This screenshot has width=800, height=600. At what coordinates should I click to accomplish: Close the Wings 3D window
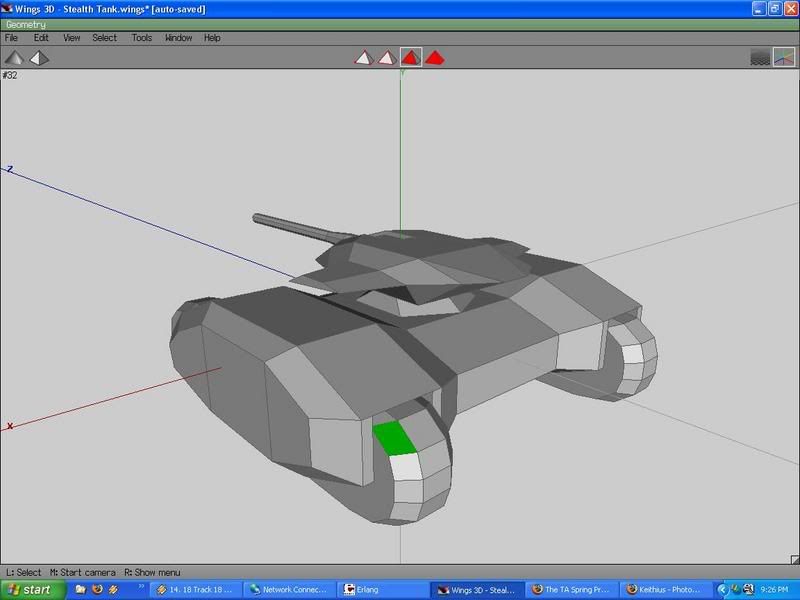791,9
